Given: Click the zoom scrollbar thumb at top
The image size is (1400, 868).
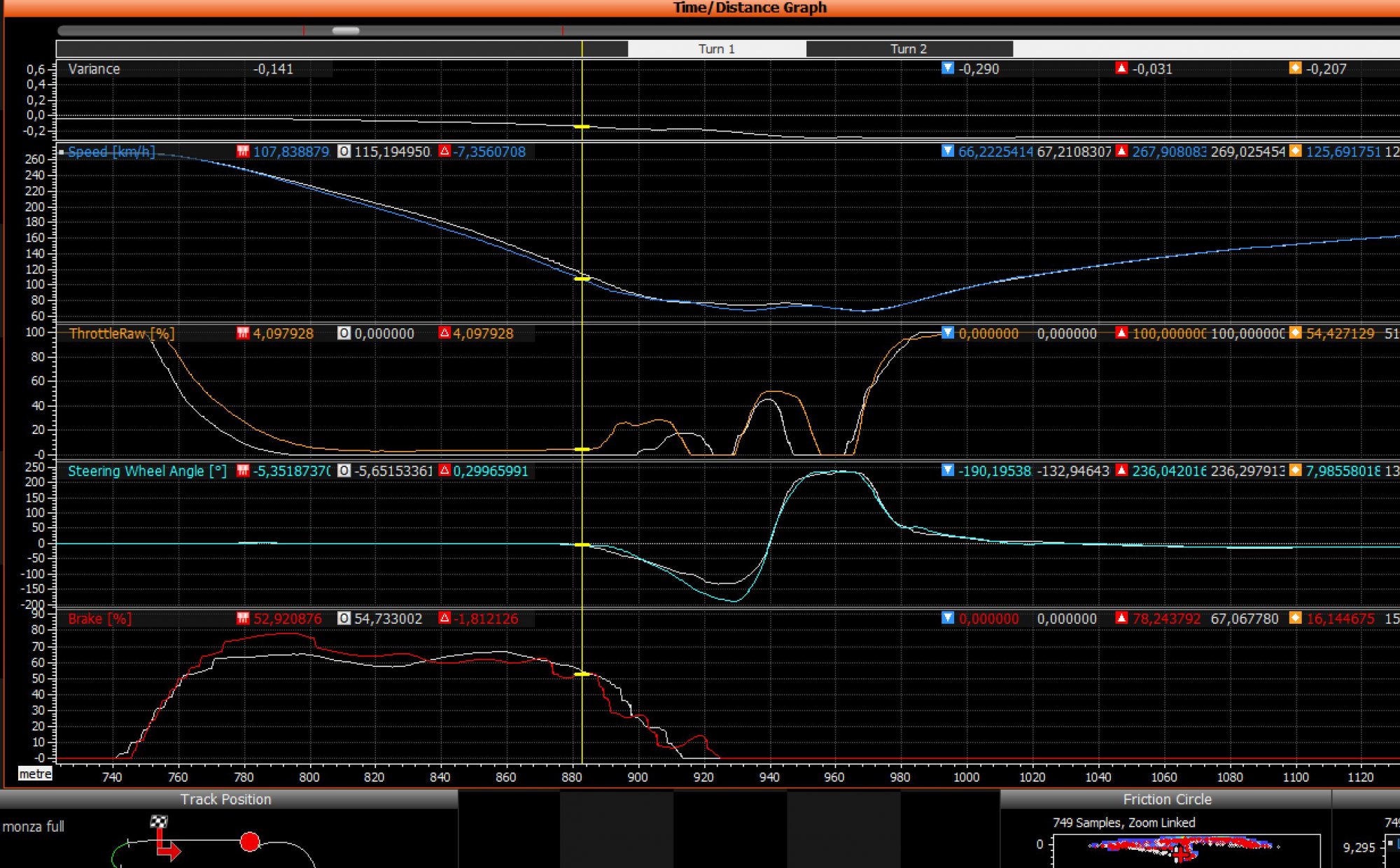Looking at the screenshot, I should [345, 31].
